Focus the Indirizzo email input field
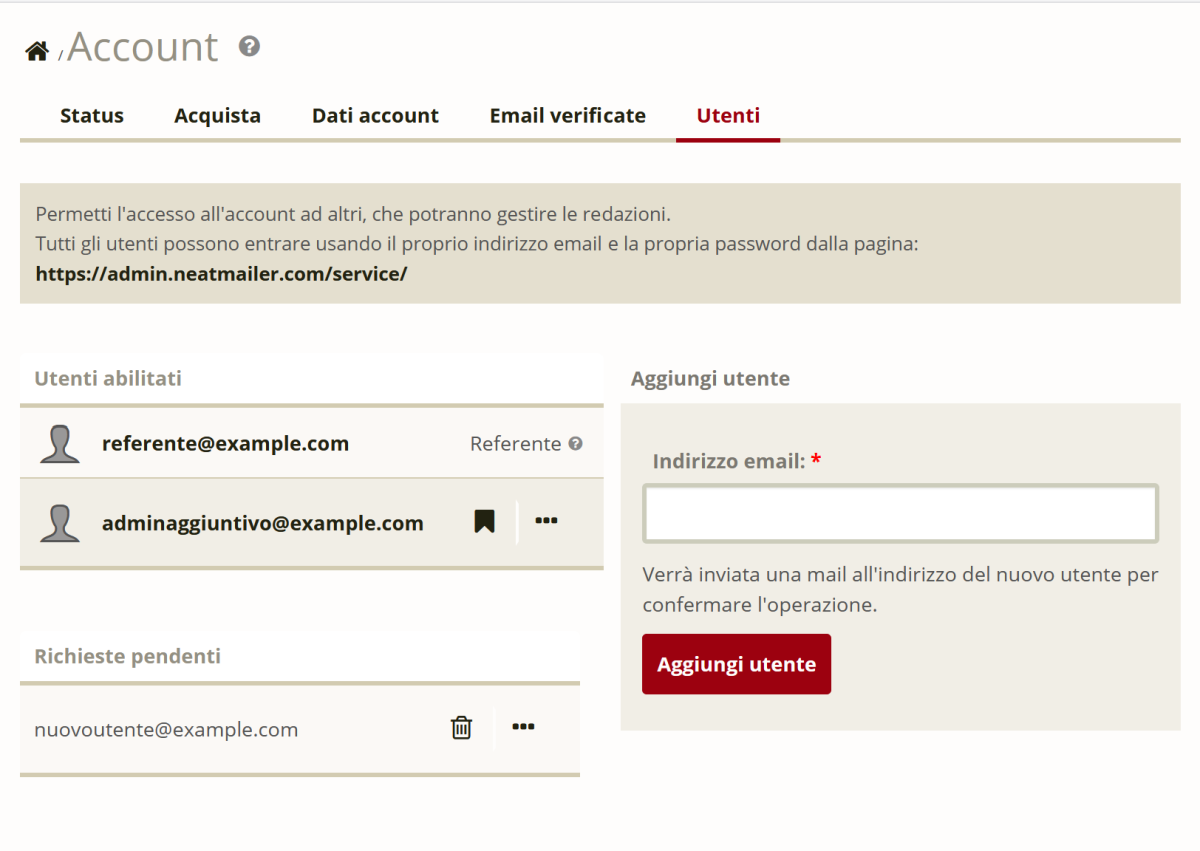This screenshot has height=851, width=1200. point(900,514)
